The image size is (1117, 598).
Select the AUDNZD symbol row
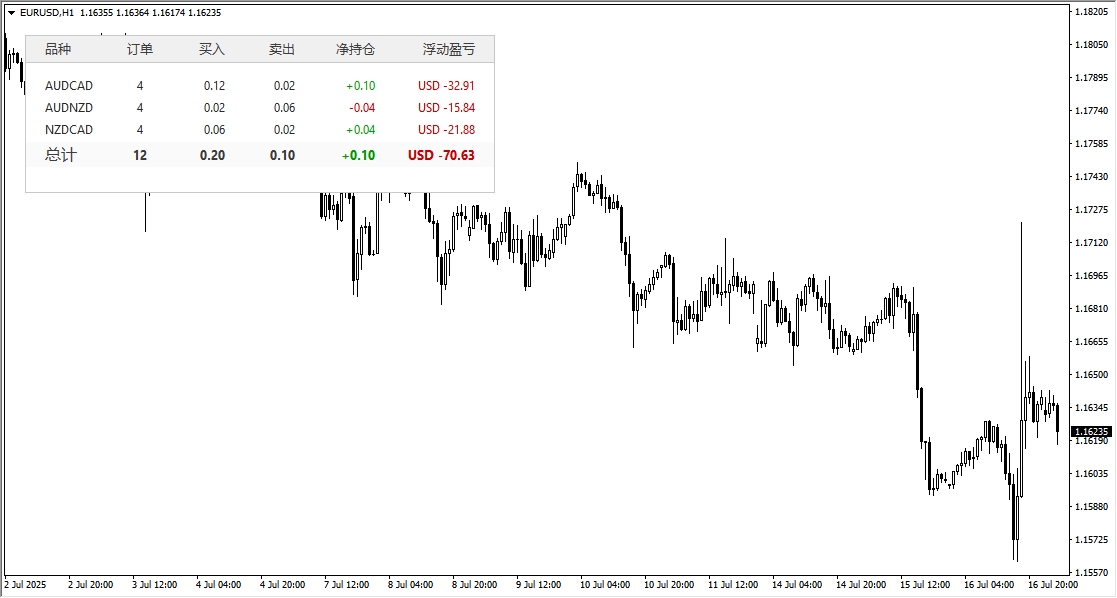point(69,108)
